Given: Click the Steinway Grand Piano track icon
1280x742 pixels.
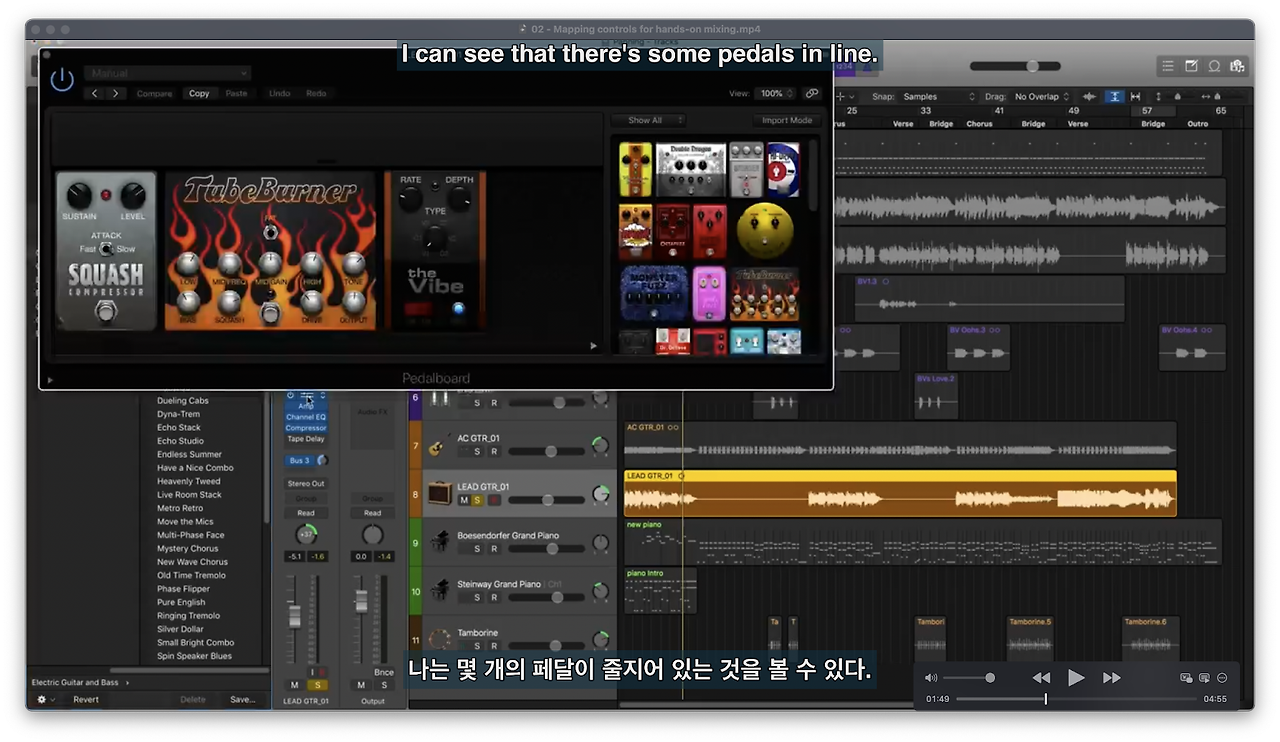Looking at the screenshot, I should [x=438, y=591].
